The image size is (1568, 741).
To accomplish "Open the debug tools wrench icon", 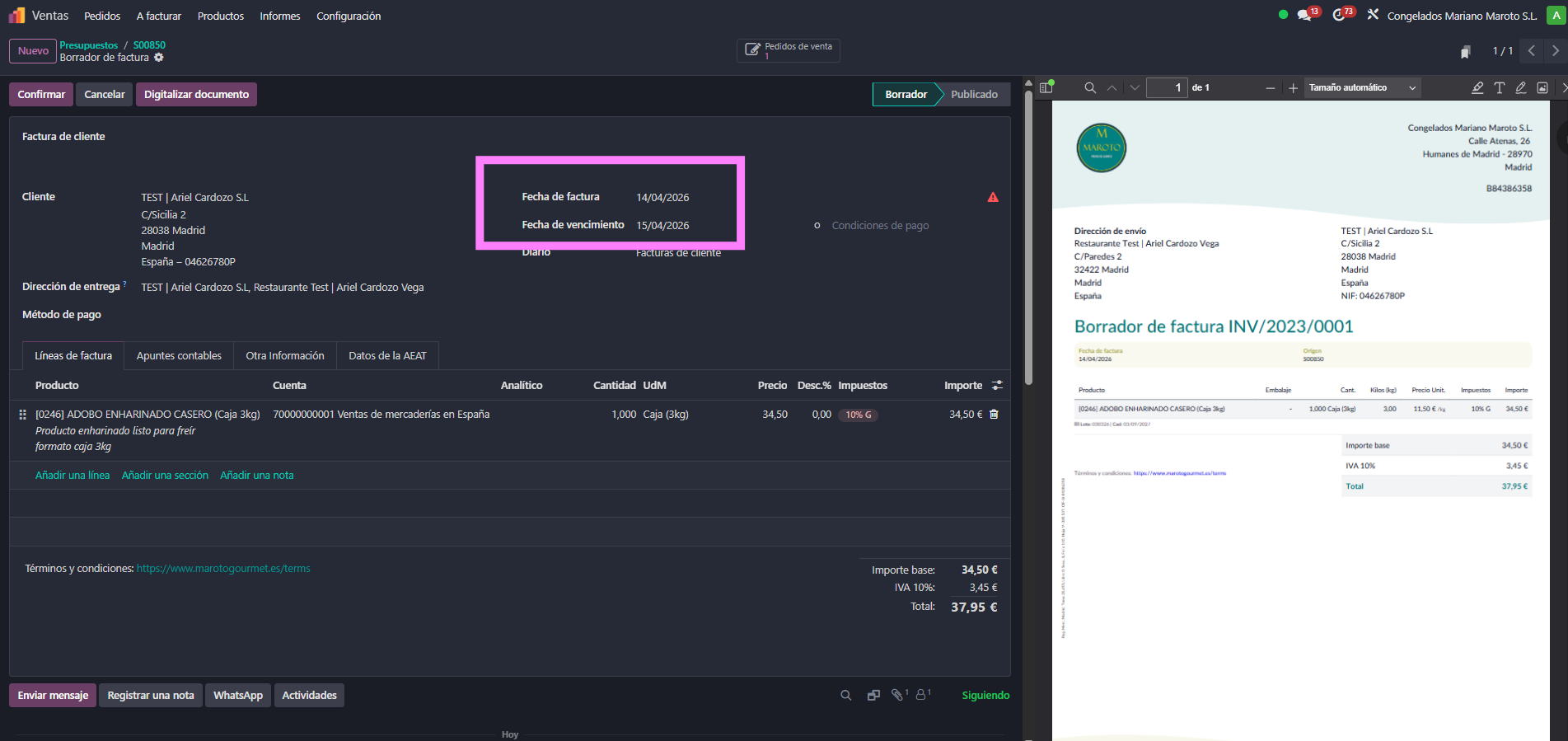I will (x=1373, y=15).
